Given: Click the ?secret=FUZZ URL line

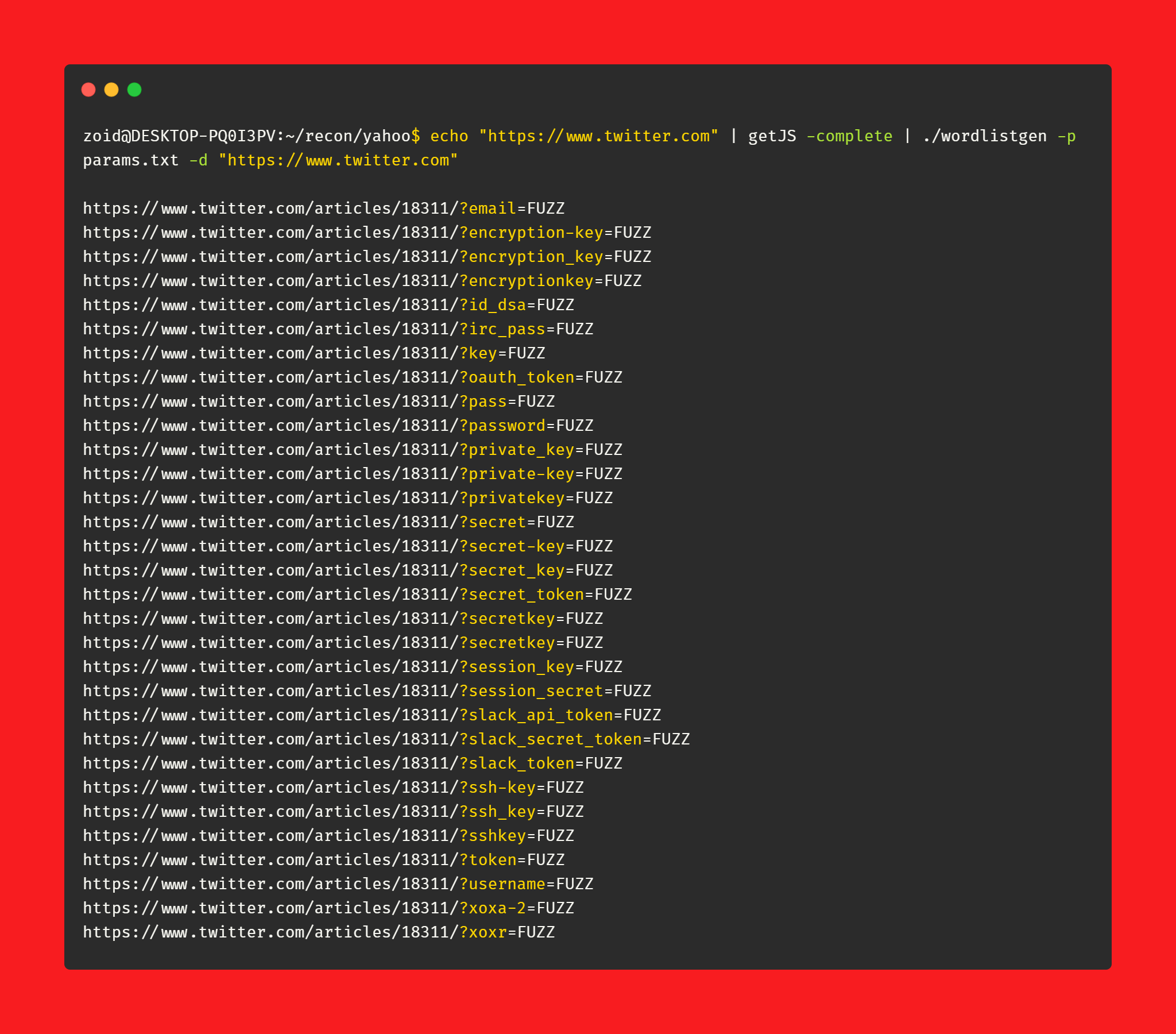Looking at the screenshot, I should [x=328, y=522].
